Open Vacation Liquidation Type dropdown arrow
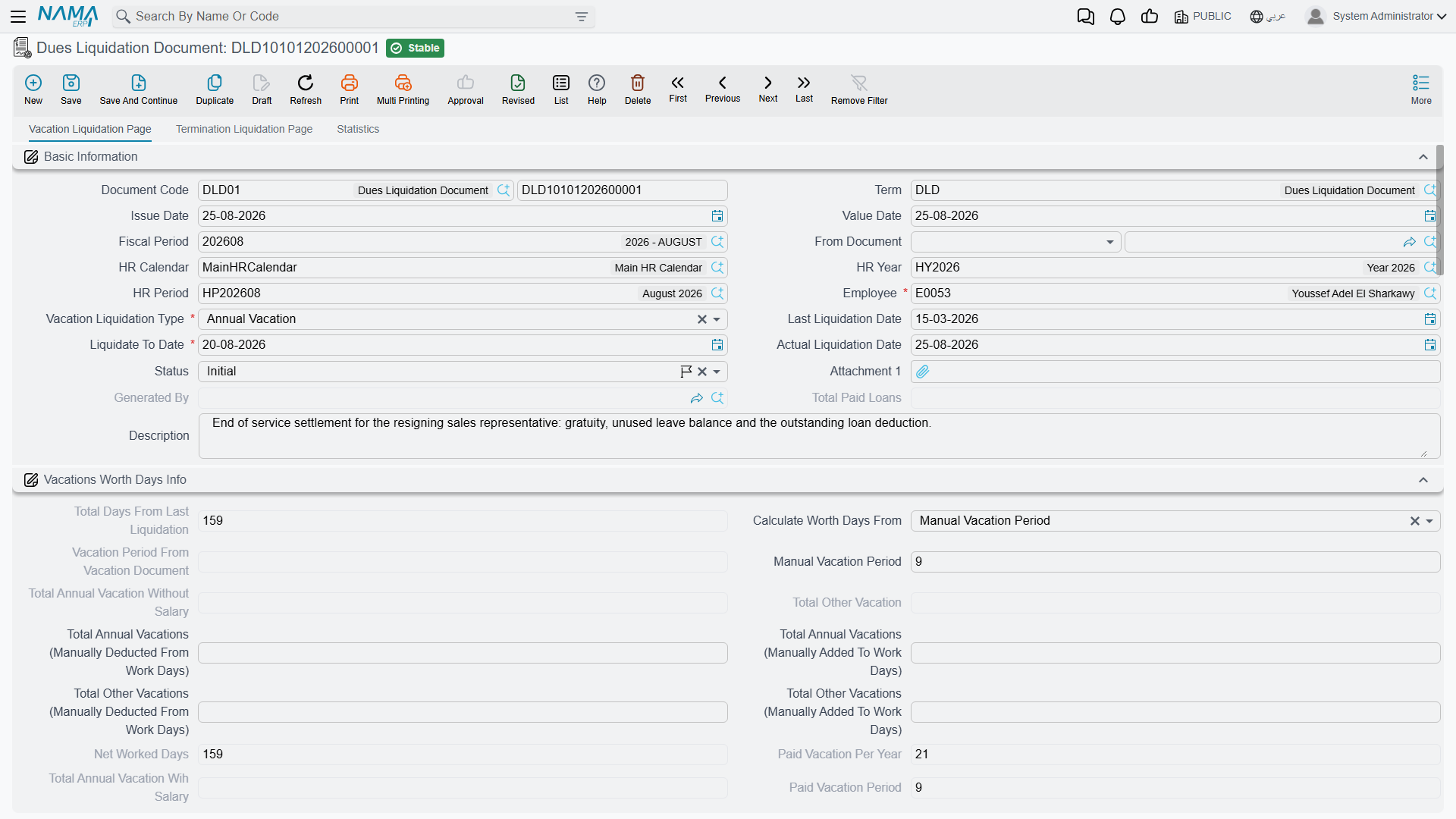Image resolution: width=1456 pixels, height=819 pixels. pos(717,319)
